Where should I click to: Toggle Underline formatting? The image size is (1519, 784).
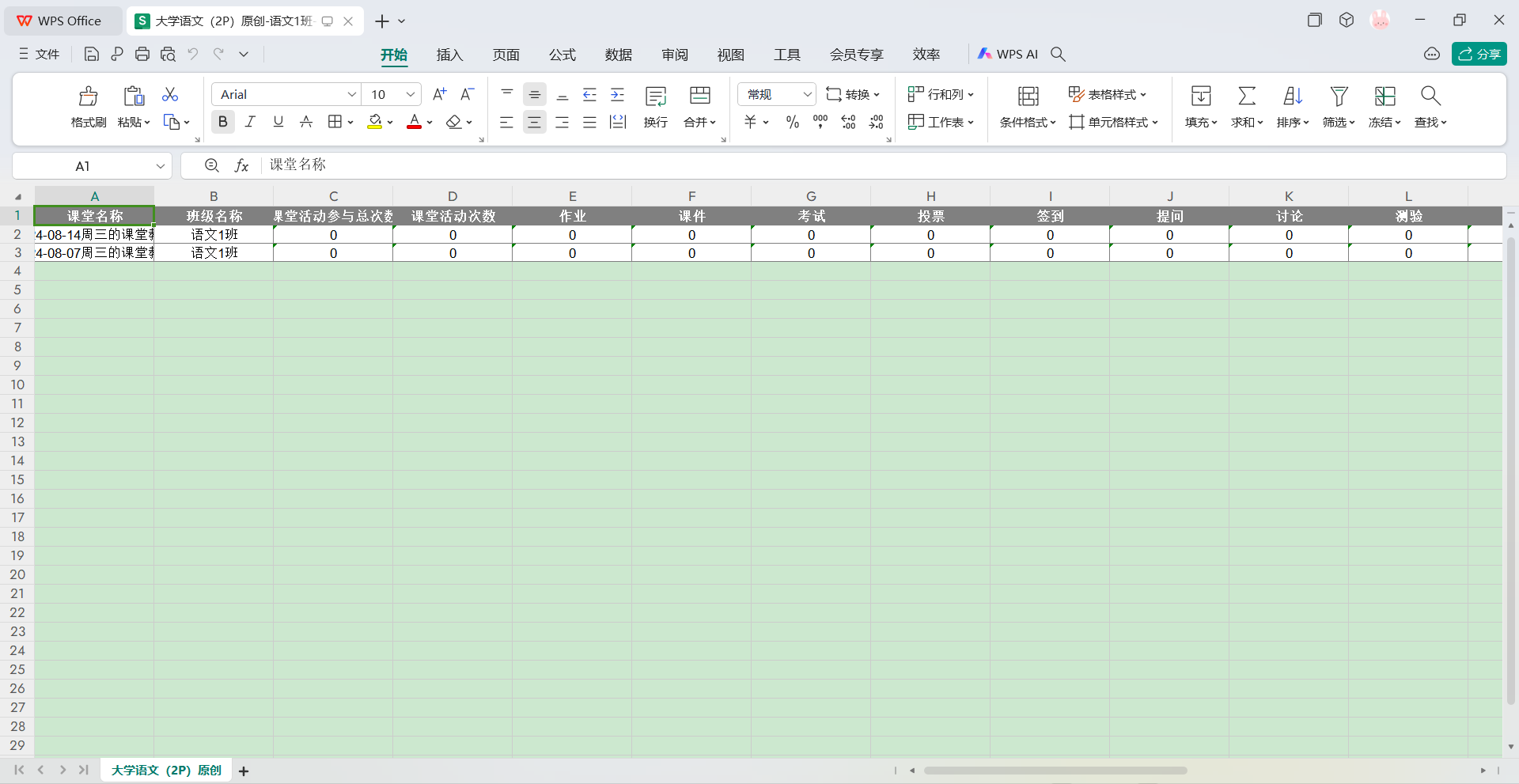tap(278, 122)
